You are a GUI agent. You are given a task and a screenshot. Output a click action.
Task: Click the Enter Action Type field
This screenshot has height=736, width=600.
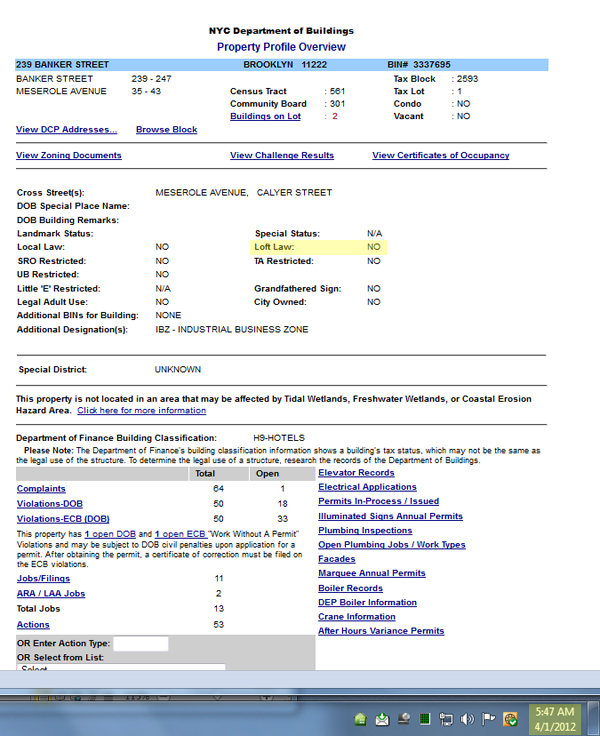[x=140, y=643]
